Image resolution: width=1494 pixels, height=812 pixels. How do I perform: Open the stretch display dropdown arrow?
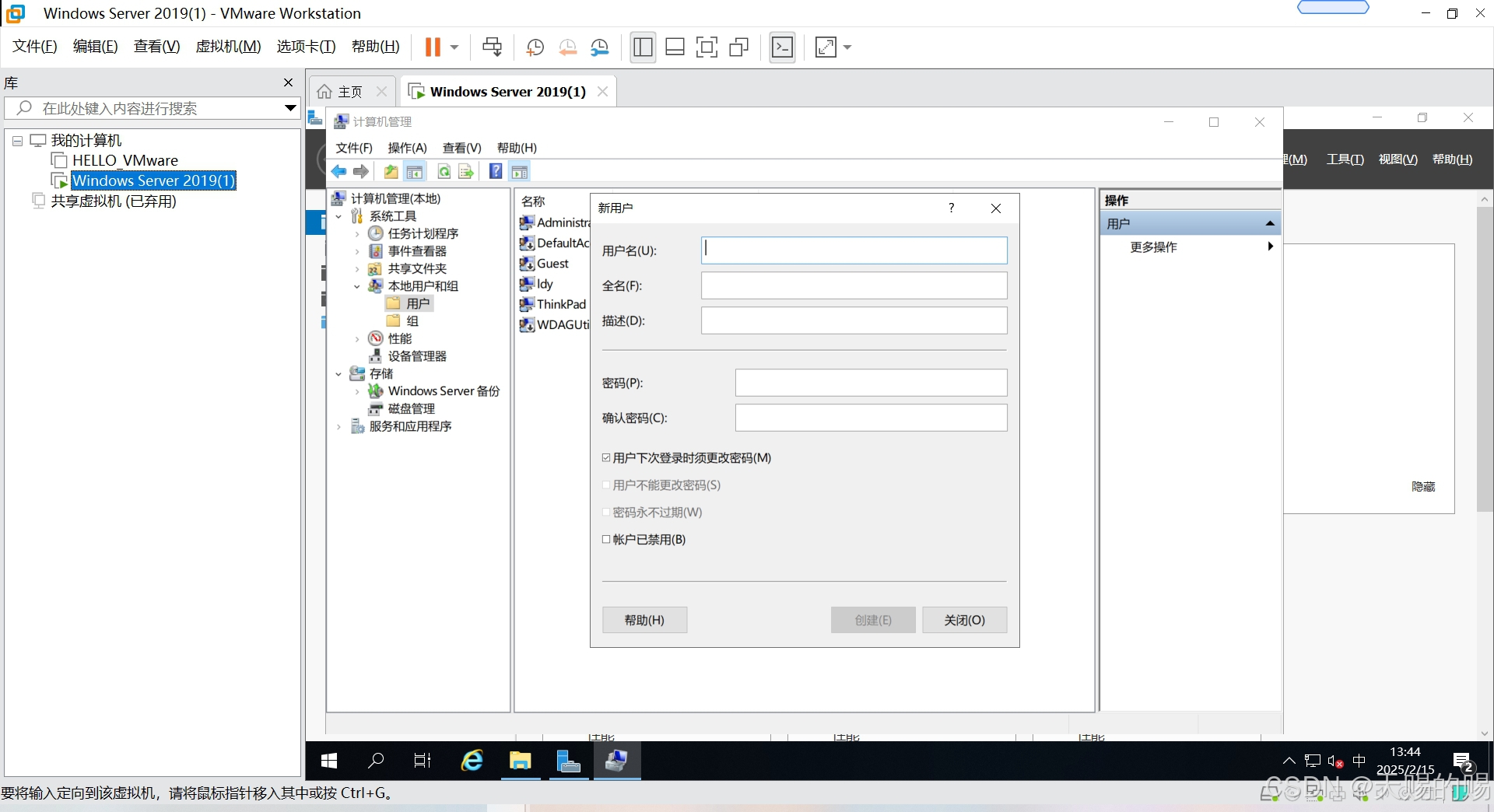click(847, 47)
